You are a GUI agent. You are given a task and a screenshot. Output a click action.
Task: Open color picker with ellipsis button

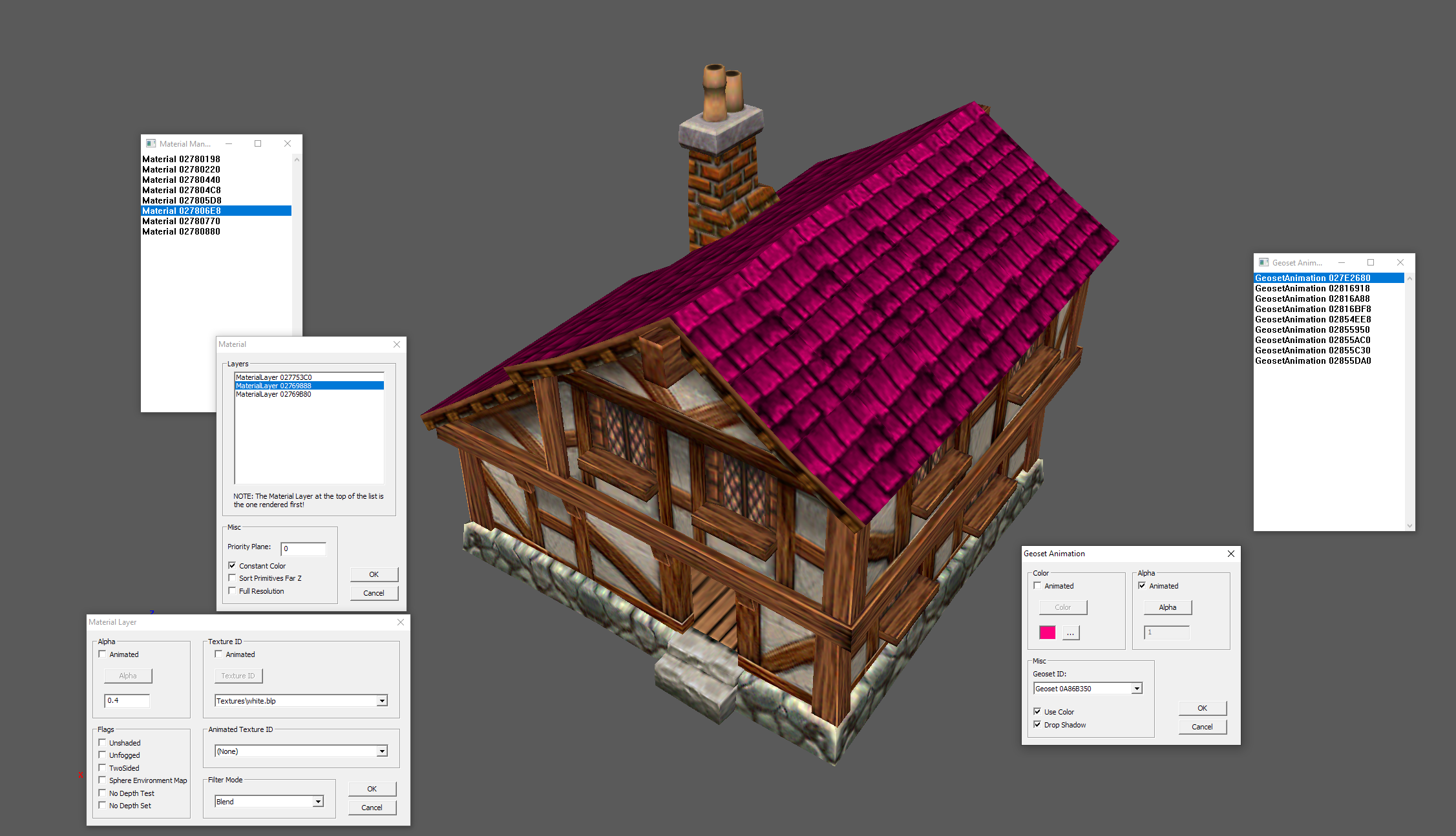coord(1070,633)
